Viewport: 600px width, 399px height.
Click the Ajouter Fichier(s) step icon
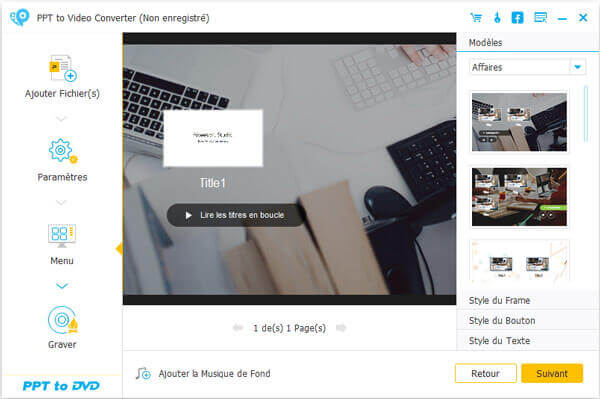click(62, 68)
